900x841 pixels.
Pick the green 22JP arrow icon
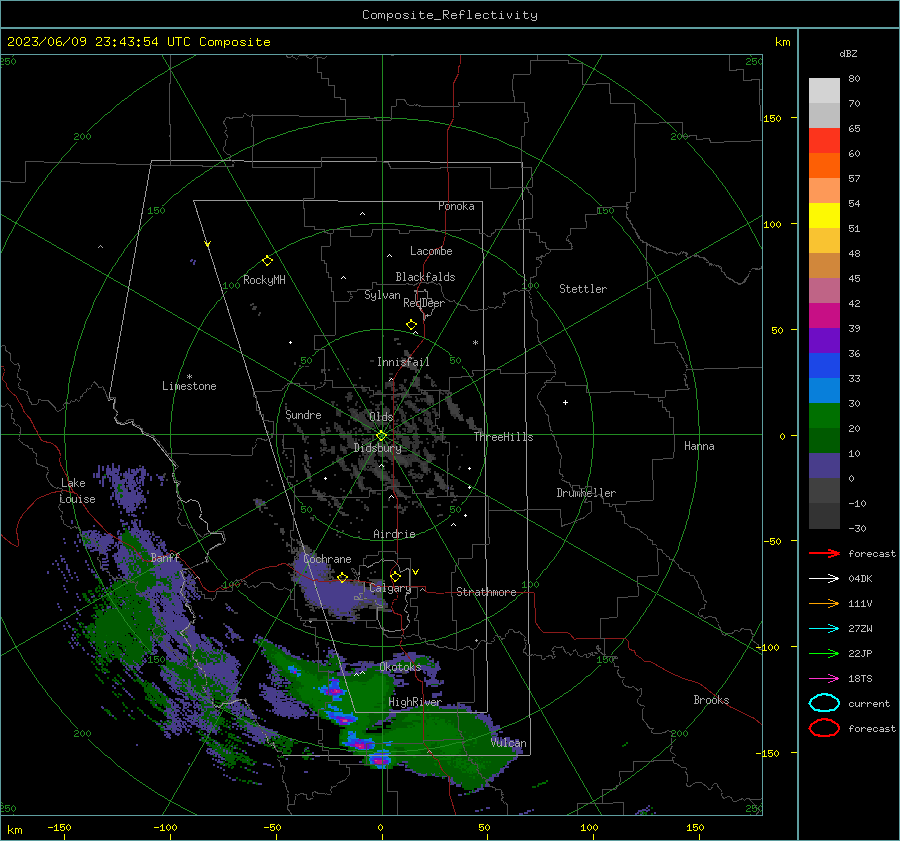pyautogui.click(x=824, y=653)
